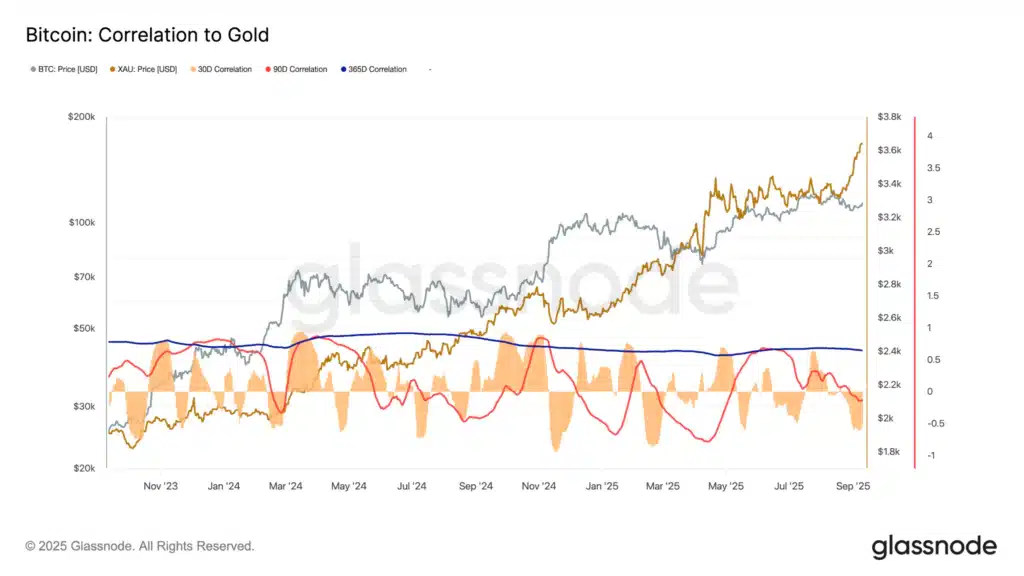The width and height of the screenshot is (1024, 576).
Task: Click the blue 365D Correlation legend dot
Action: pos(343,69)
